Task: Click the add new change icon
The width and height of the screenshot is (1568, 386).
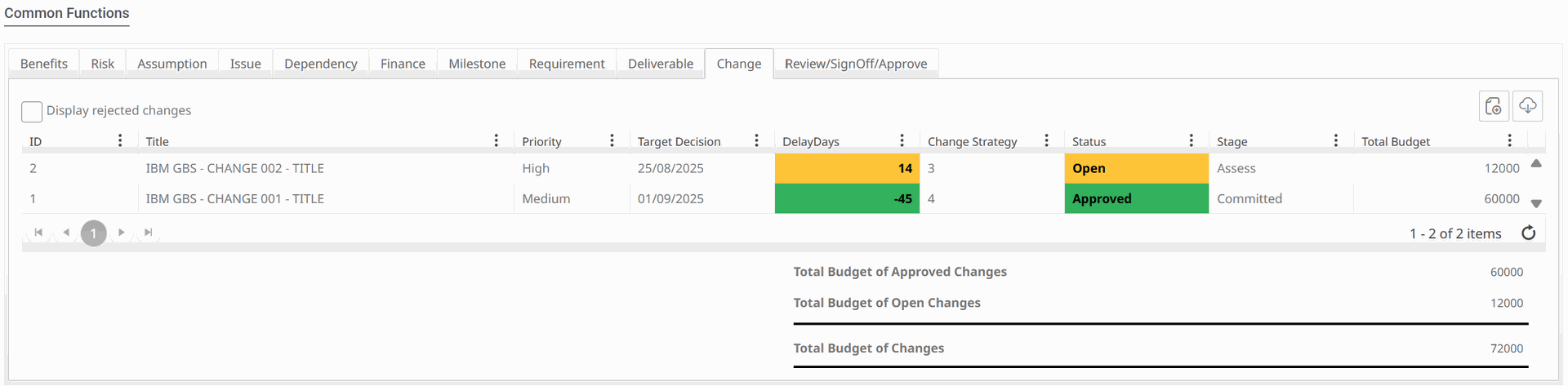Action: point(1493,106)
